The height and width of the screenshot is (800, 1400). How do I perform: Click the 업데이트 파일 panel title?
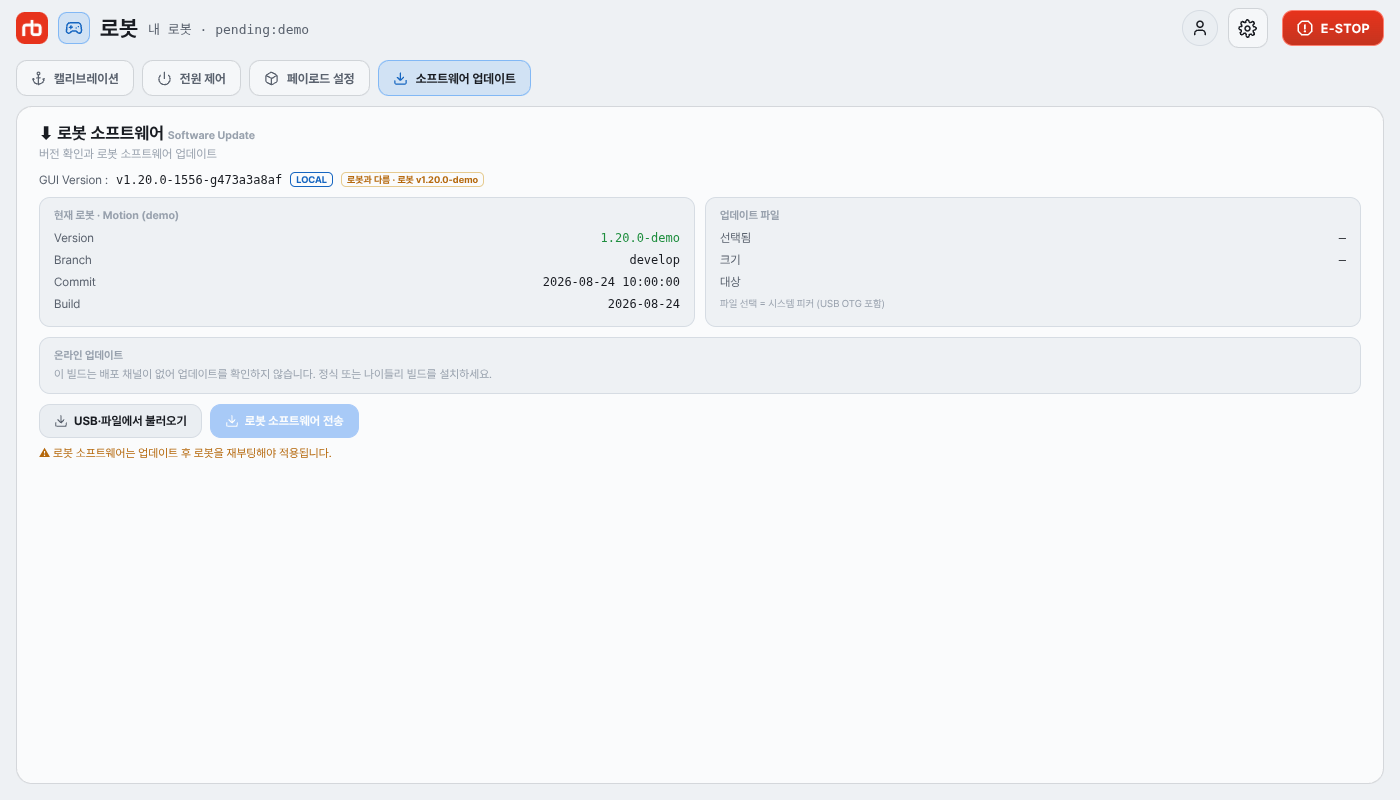point(749,215)
